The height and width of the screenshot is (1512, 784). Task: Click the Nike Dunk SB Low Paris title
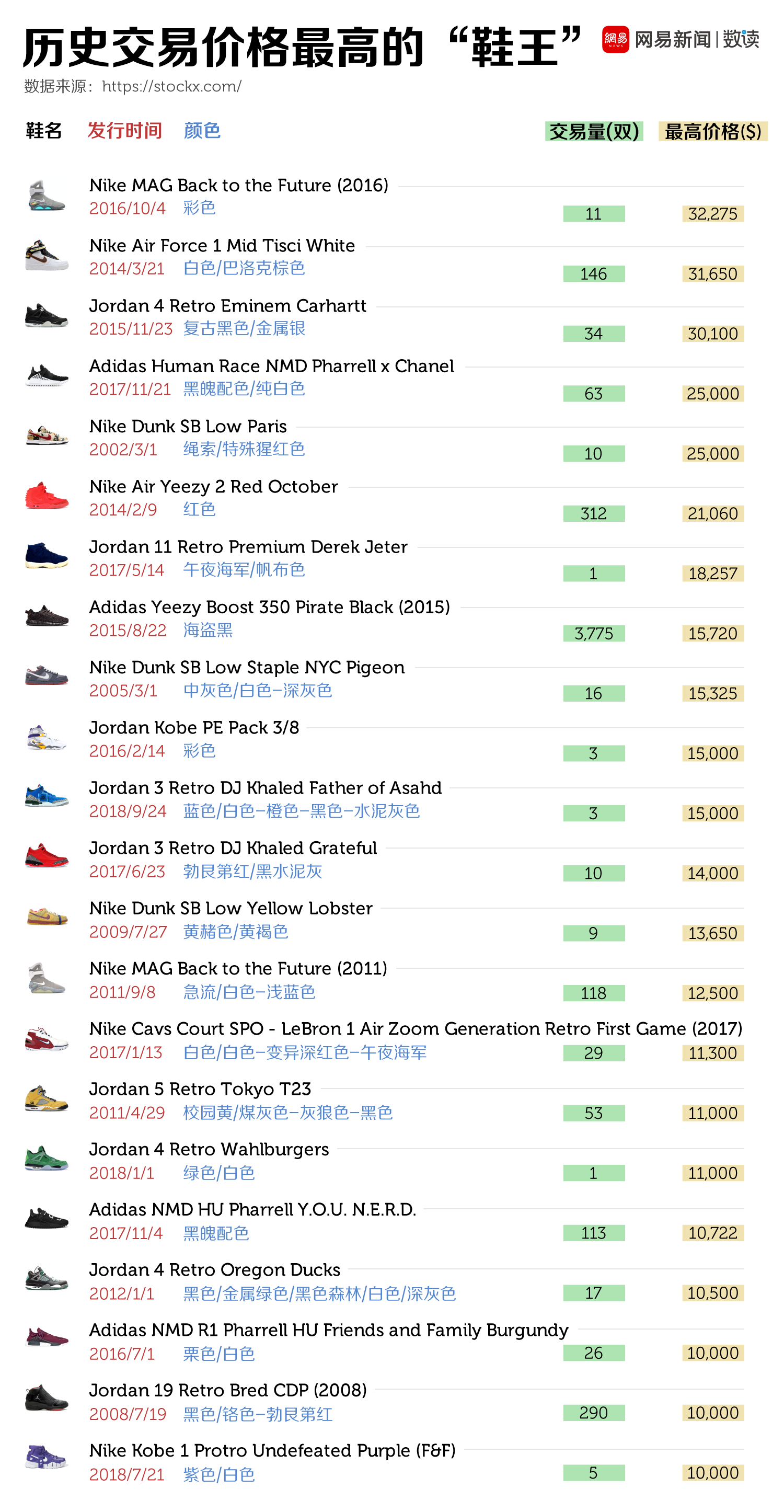188,426
